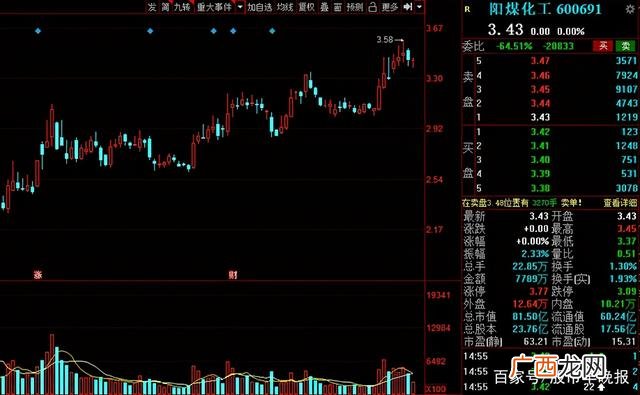Click the second blue diamond event marker

coord(150,31)
